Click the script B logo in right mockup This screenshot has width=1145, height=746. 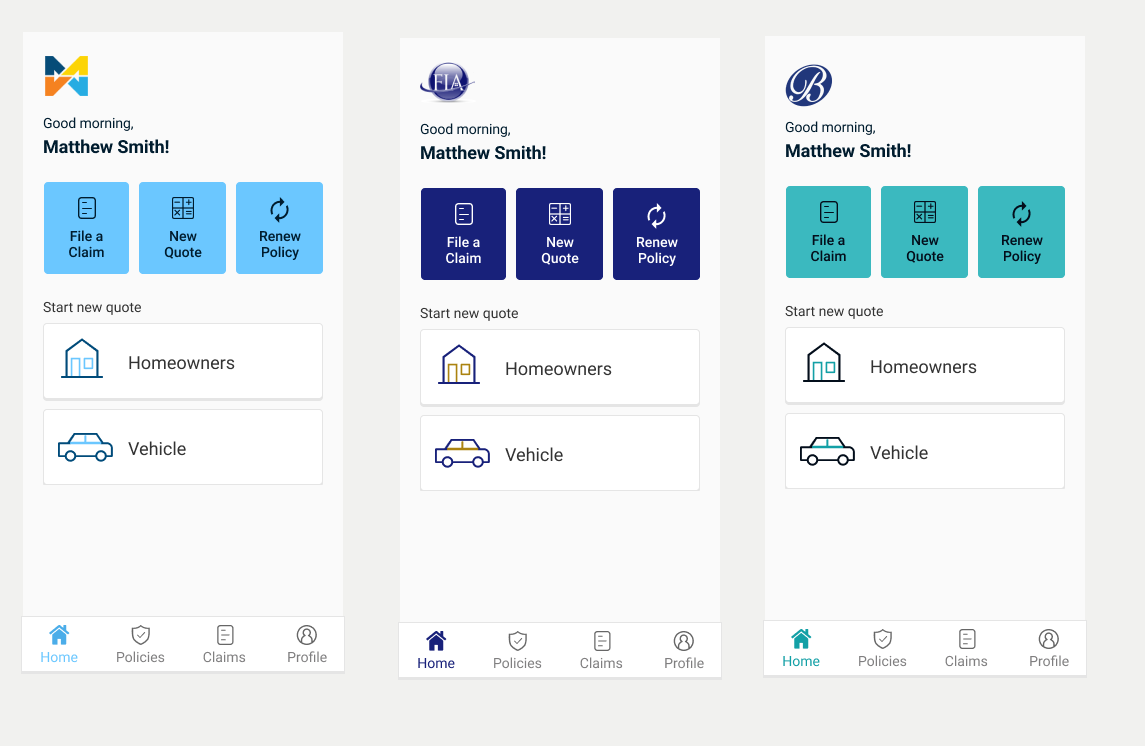tap(808, 85)
